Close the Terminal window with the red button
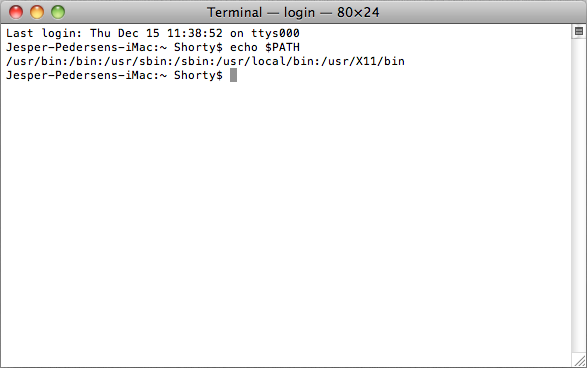The image size is (587, 368). [16, 12]
